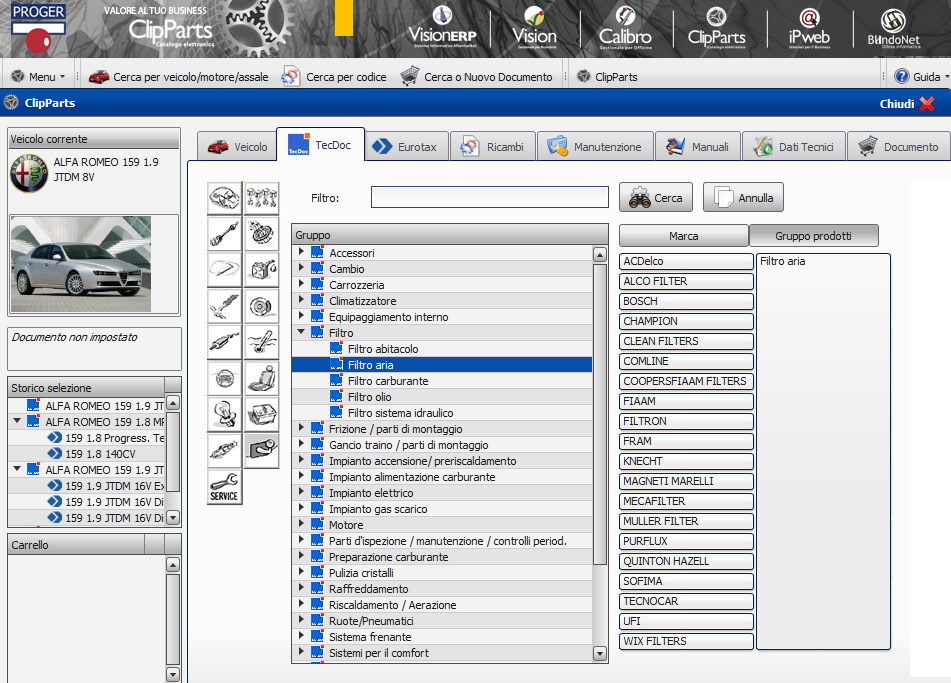
Task: Select the suspension category icon
Action: point(224,306)
